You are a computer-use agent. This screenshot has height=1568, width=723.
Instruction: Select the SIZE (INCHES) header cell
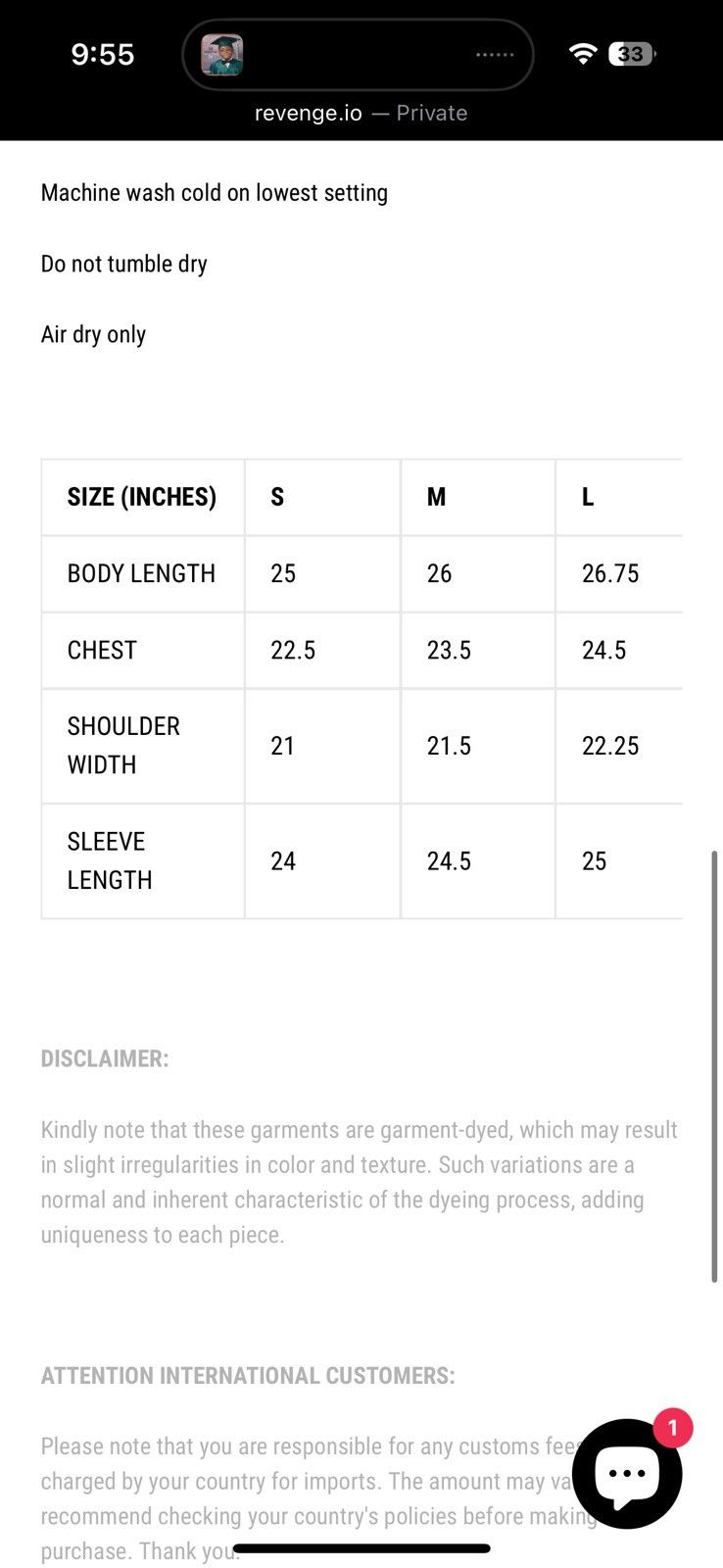(x=143, y=497)
